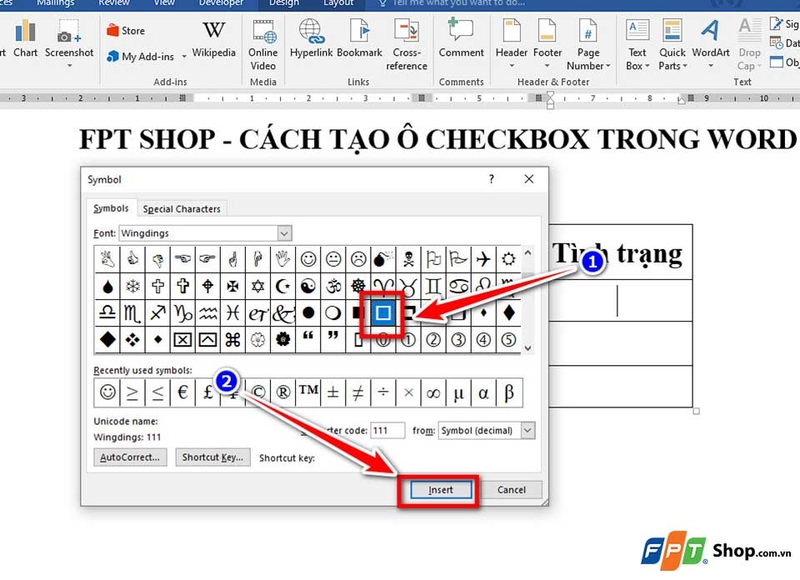Open the Design ribbon tab
Viewport: 800px width, 580px height.
tap(284, 3)
